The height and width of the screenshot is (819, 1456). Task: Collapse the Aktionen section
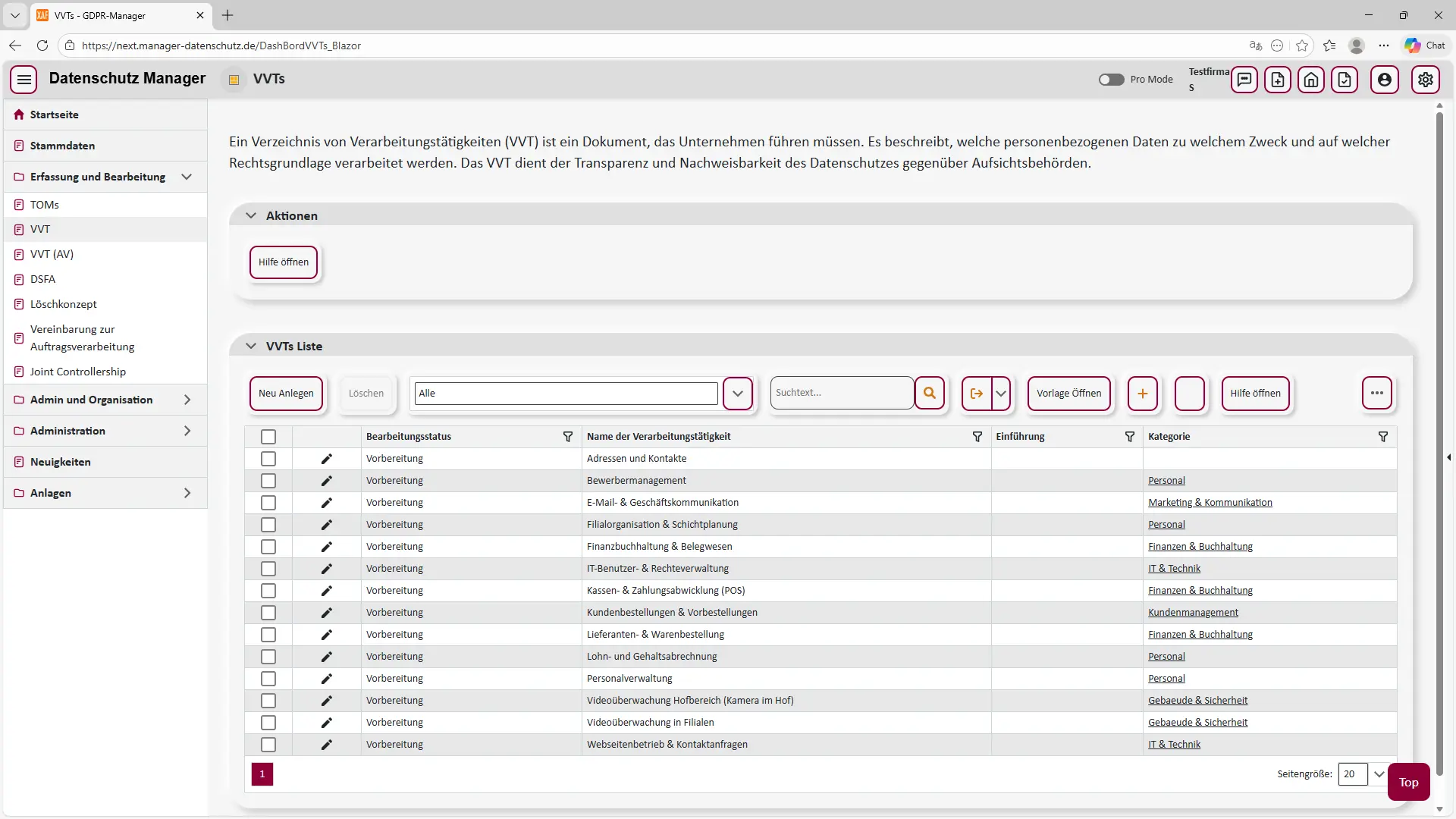tap(251, 215)
